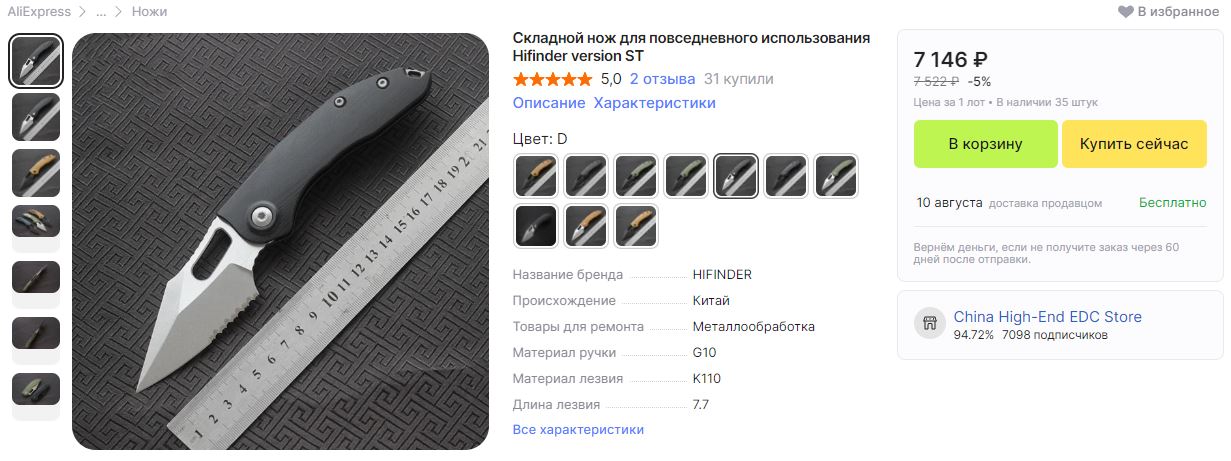This screenshot has height=461, width=1231.
Task: Select the third gallery thumbnail with tan handle
Action: click(x=36, y=172)
